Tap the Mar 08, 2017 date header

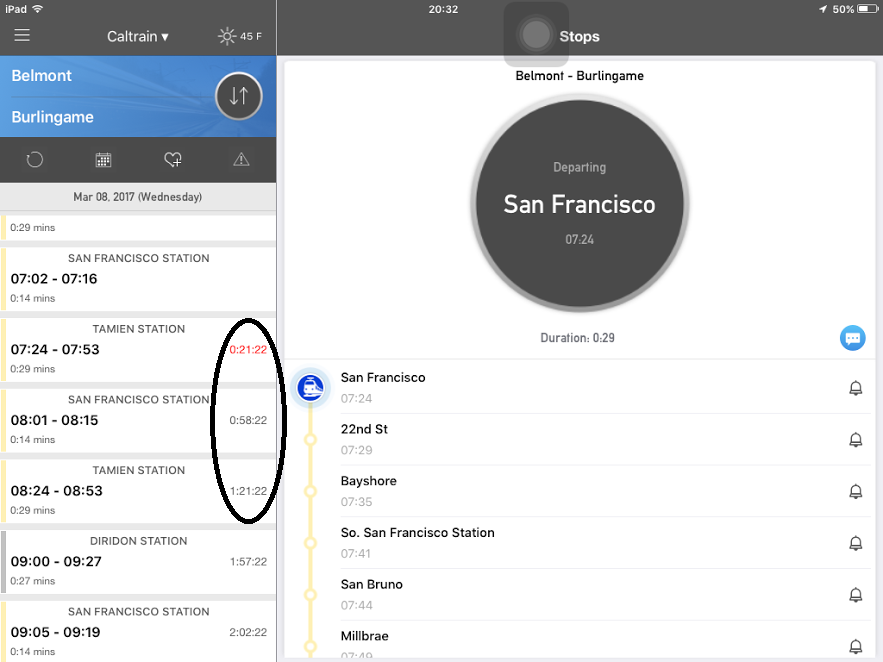coord(138,197)
